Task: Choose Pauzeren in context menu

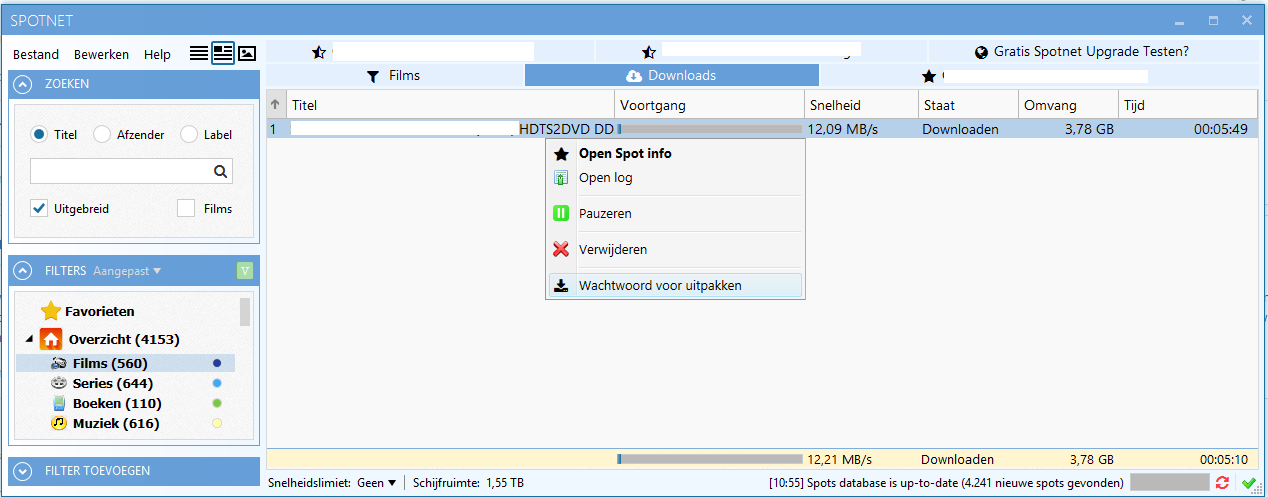Action: point(675,213)
